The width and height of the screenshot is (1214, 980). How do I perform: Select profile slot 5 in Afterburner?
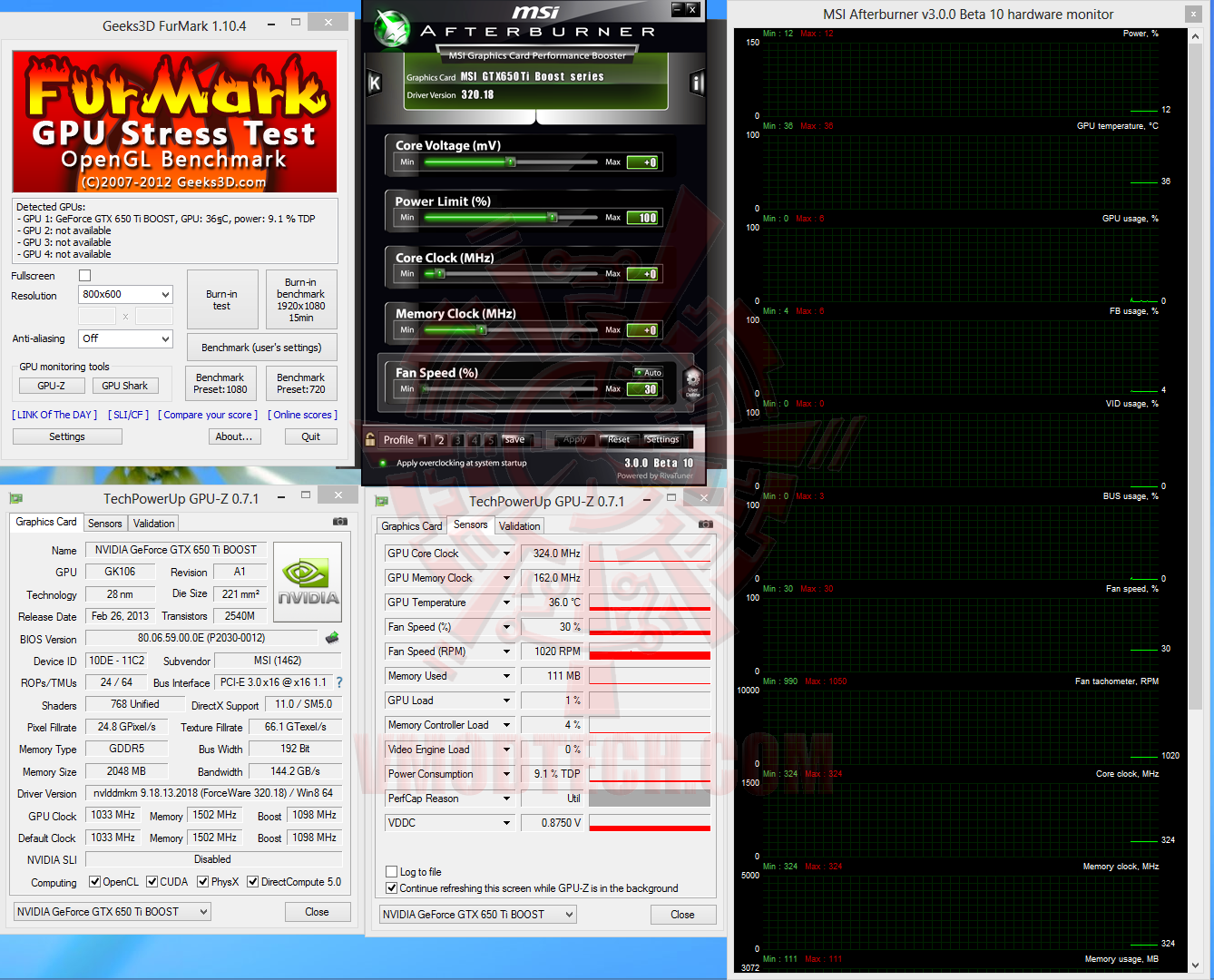[490, 440]
